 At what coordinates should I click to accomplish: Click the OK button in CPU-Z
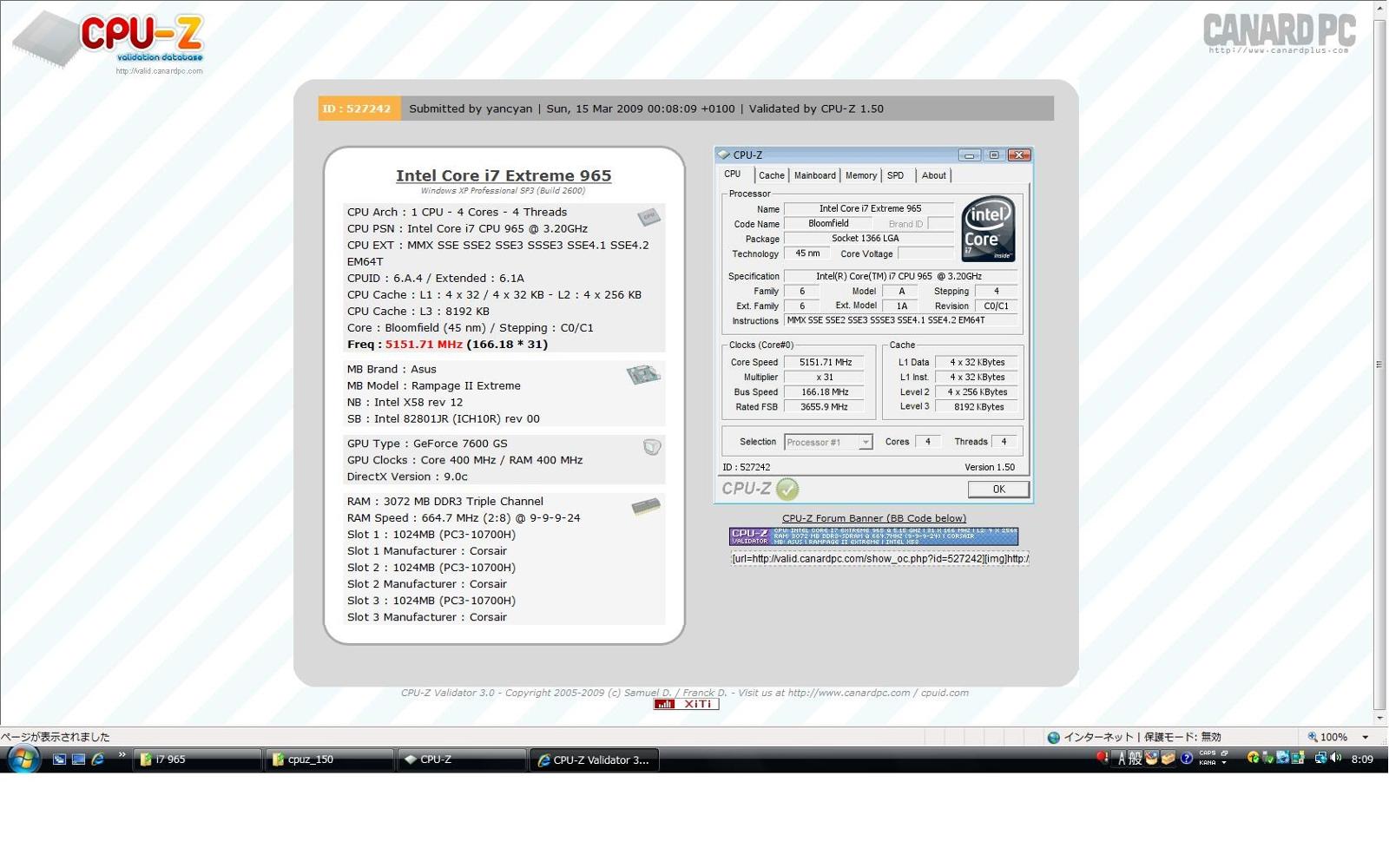click(x=998, y=489)
